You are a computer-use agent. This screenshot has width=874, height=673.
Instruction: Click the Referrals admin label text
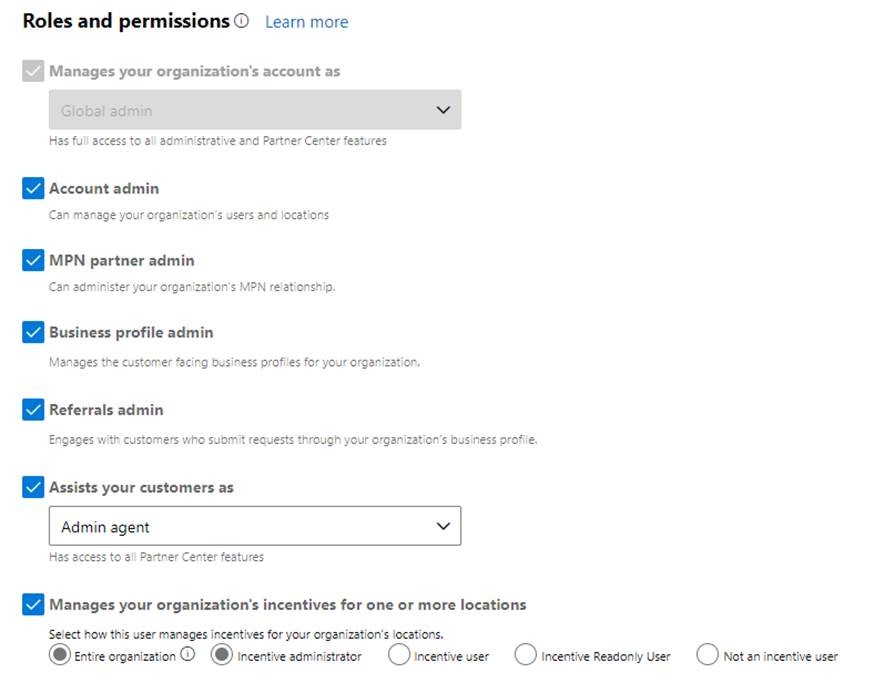pyautogui.click(x=106, y=410)
